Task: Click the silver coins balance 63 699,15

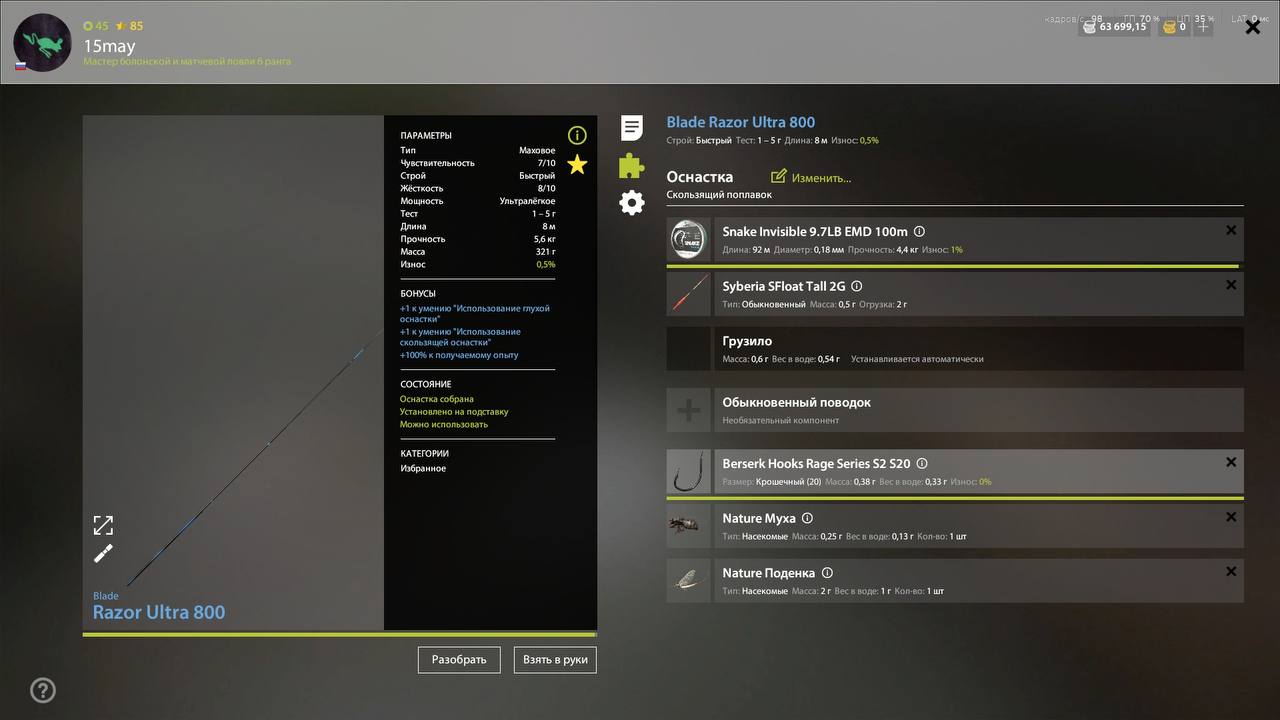Action: [x=1114, y=27]
